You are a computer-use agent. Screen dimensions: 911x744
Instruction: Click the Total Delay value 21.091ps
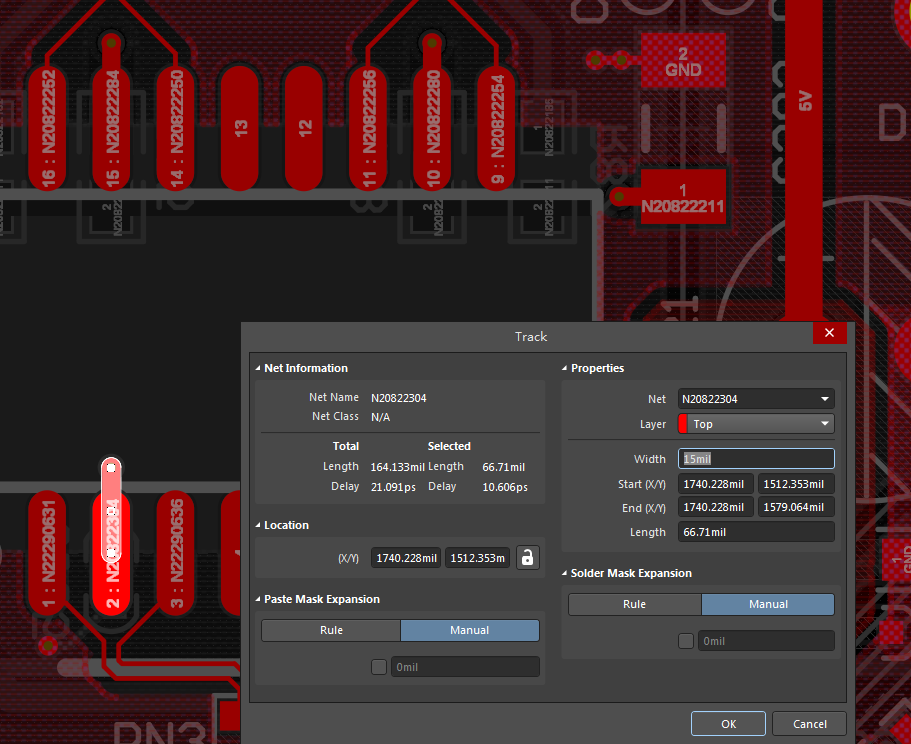pyautogui.click(x=393, y=487)
